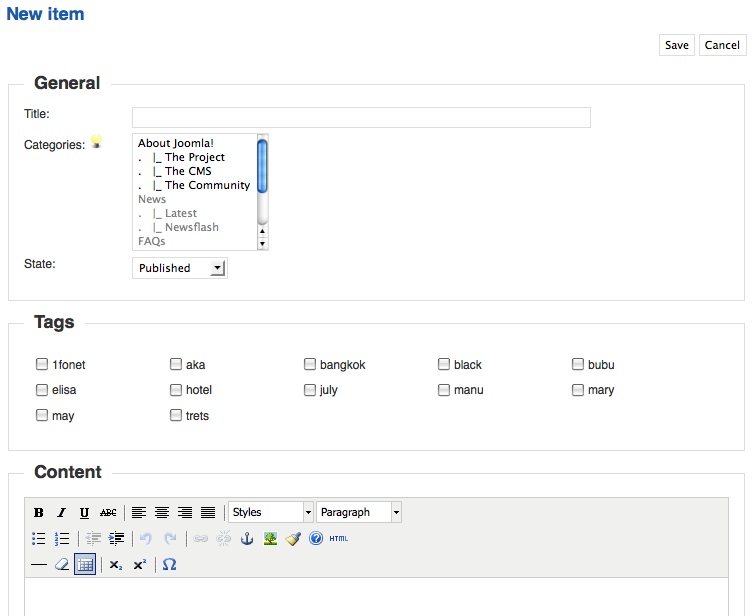Tick the mary tag checkbox
Image resolution: width=755 pixels, height=616 pixels.
coord(577,390)
